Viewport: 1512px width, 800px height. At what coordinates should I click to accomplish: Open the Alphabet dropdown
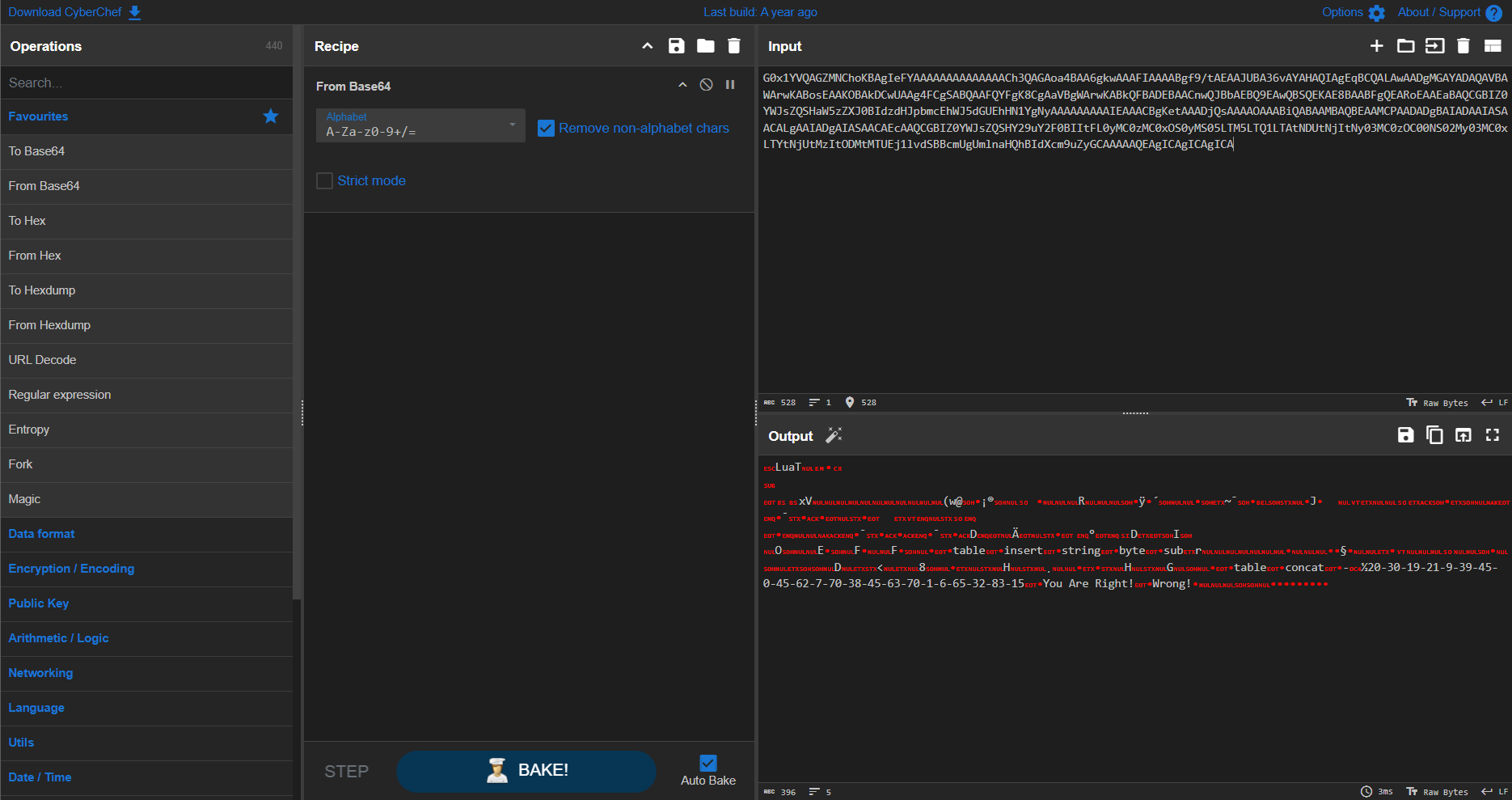[x=420, y=125]
